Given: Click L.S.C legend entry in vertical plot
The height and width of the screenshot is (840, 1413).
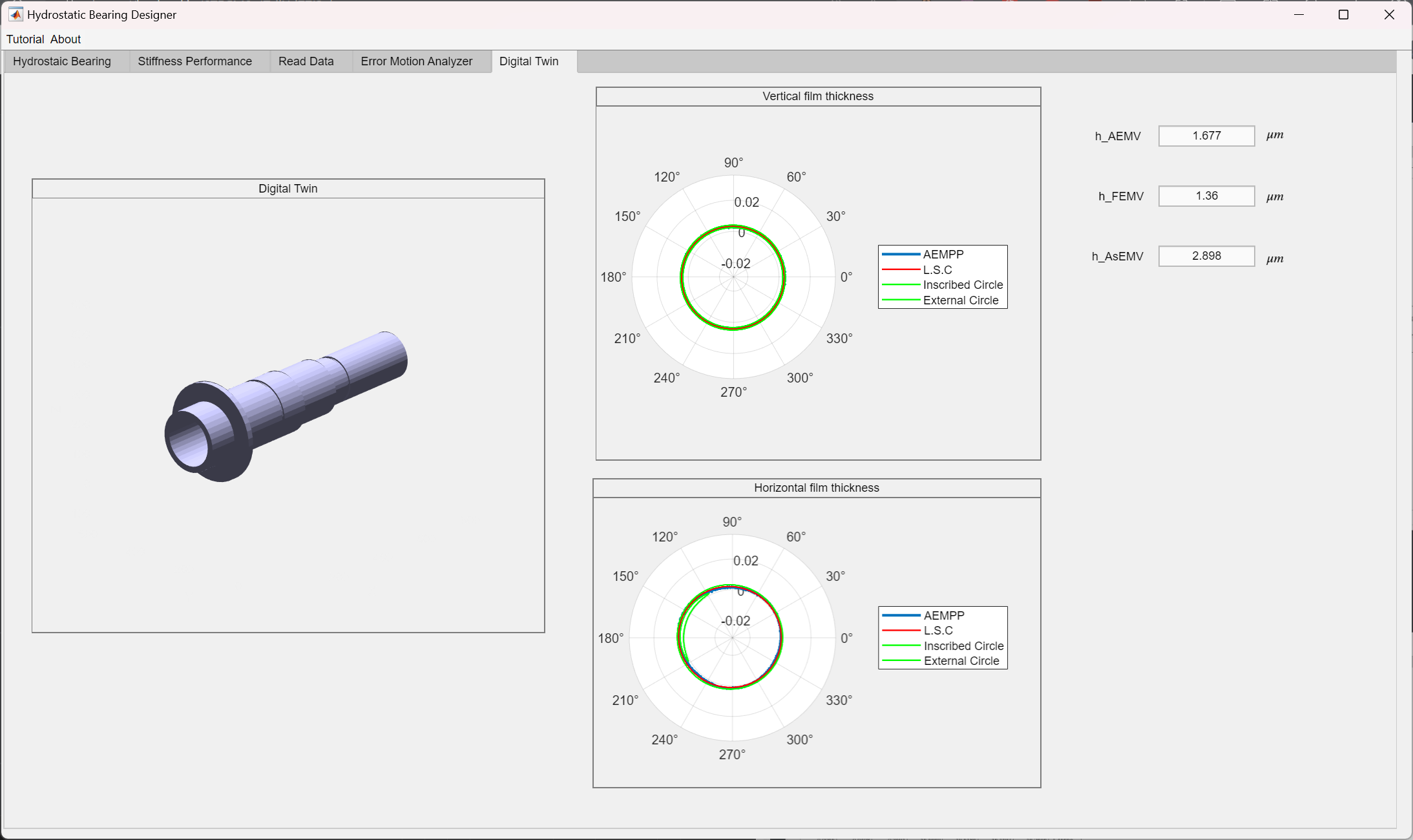Looking at the screenshot, I should pyautogui.click(x=937, y=270).
